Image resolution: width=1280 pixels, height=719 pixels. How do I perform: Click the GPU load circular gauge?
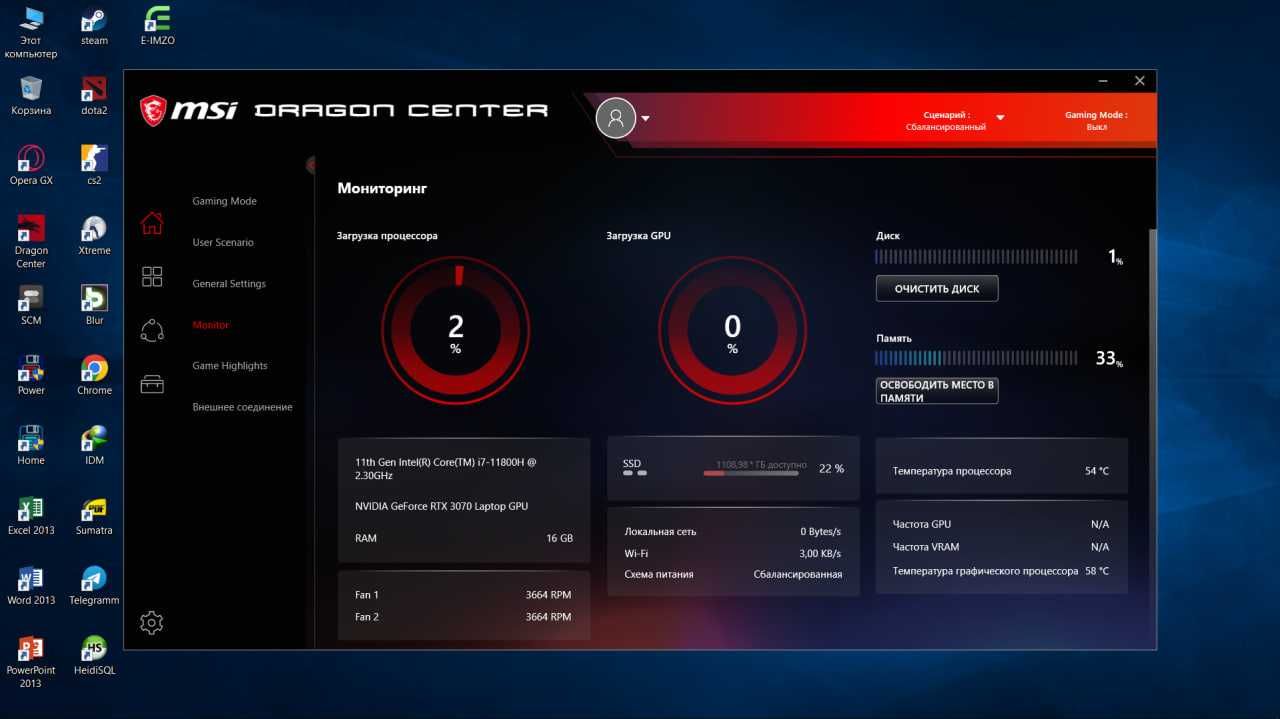(732, 330)
